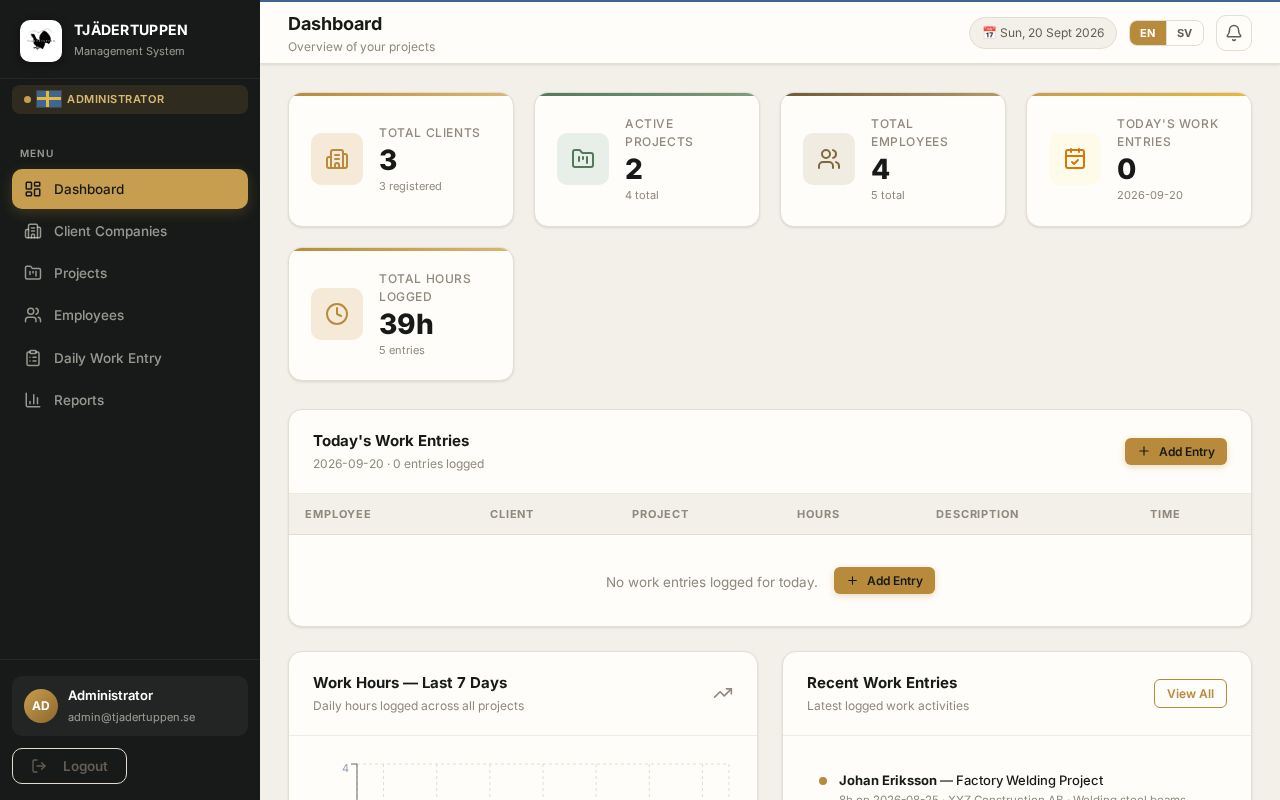Click the Swedish flag icon

pyautogui.click(x=49, y=99)
